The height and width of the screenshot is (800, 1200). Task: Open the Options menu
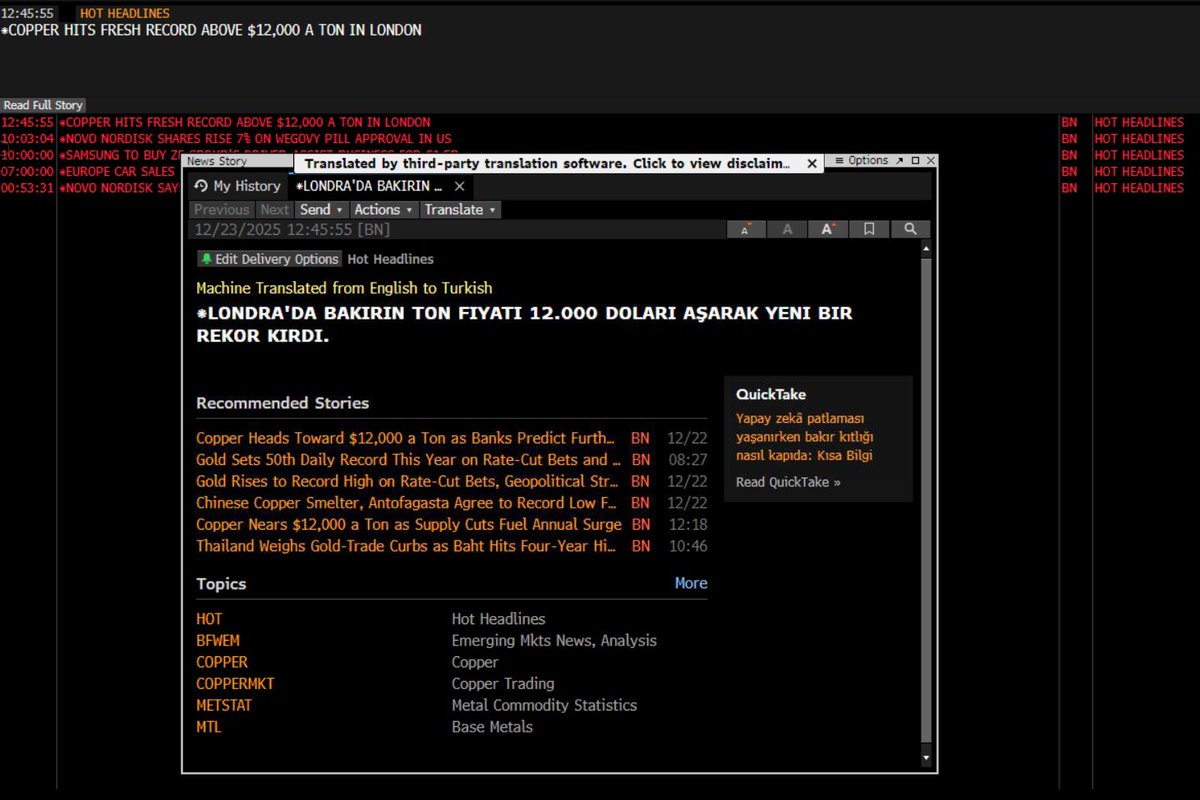click(861, 160)
